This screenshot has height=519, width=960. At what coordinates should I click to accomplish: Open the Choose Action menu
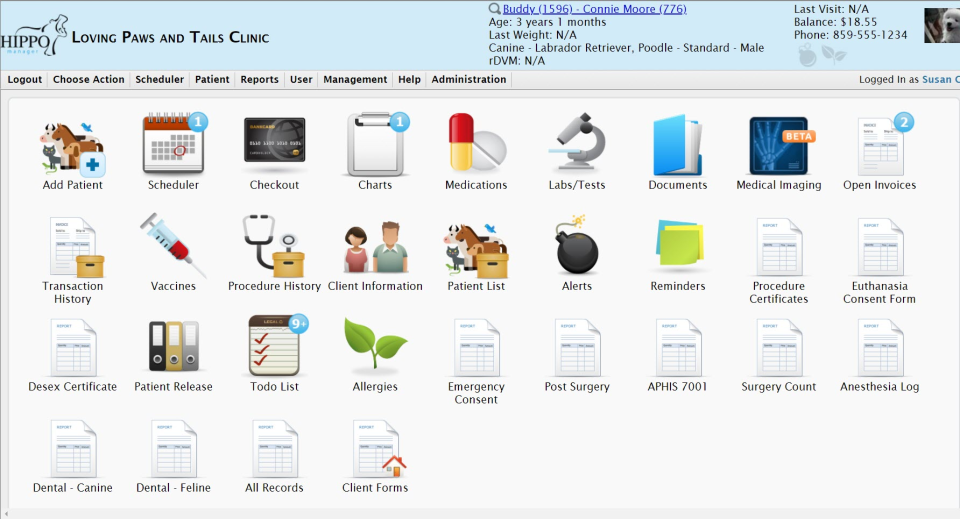point(89,80)
